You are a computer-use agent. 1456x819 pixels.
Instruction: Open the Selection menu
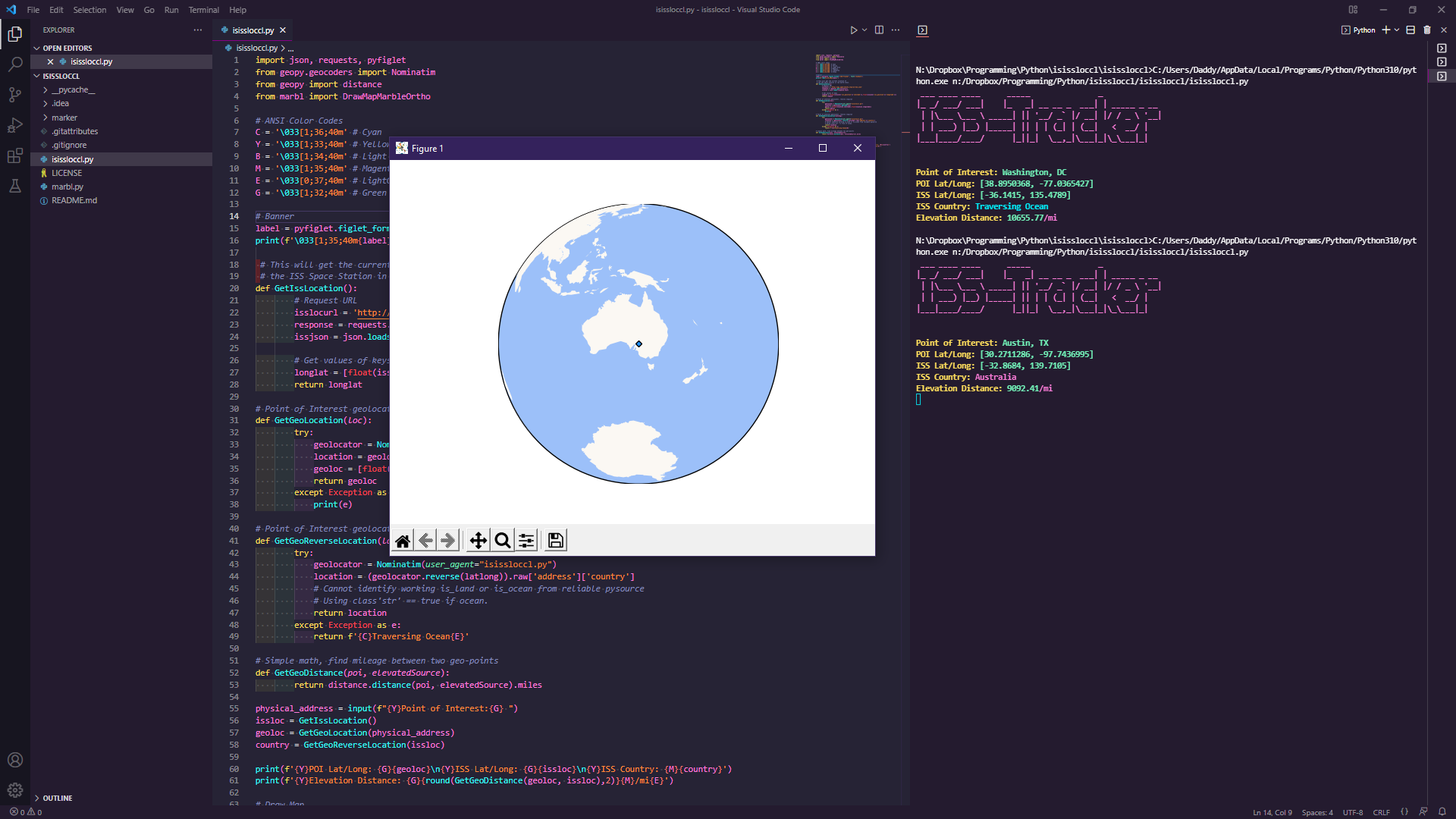tap(89, 10)
